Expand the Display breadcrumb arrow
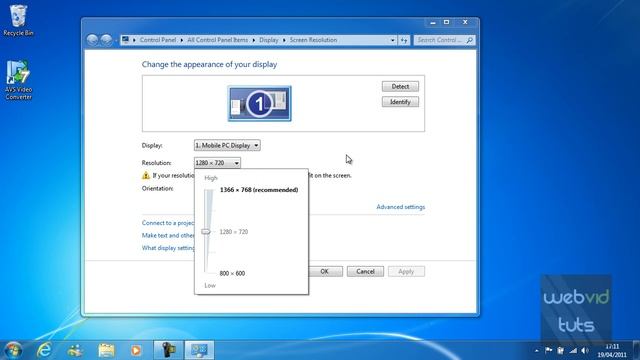Viewport: 640px width, 360px height. 284,40
